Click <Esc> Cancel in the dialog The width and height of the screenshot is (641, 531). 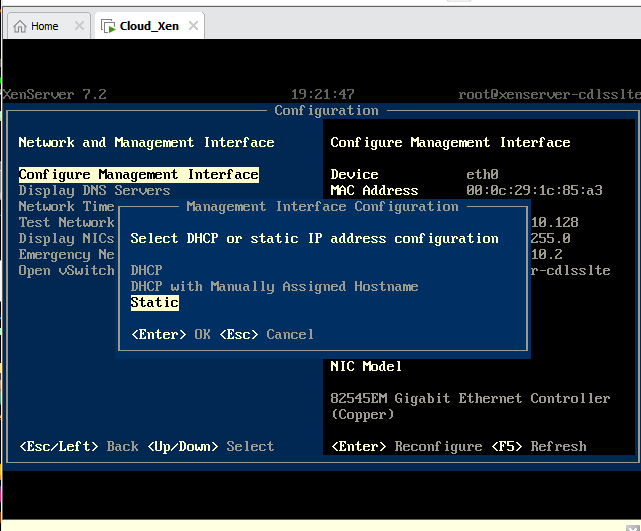(x=267, y=334)
